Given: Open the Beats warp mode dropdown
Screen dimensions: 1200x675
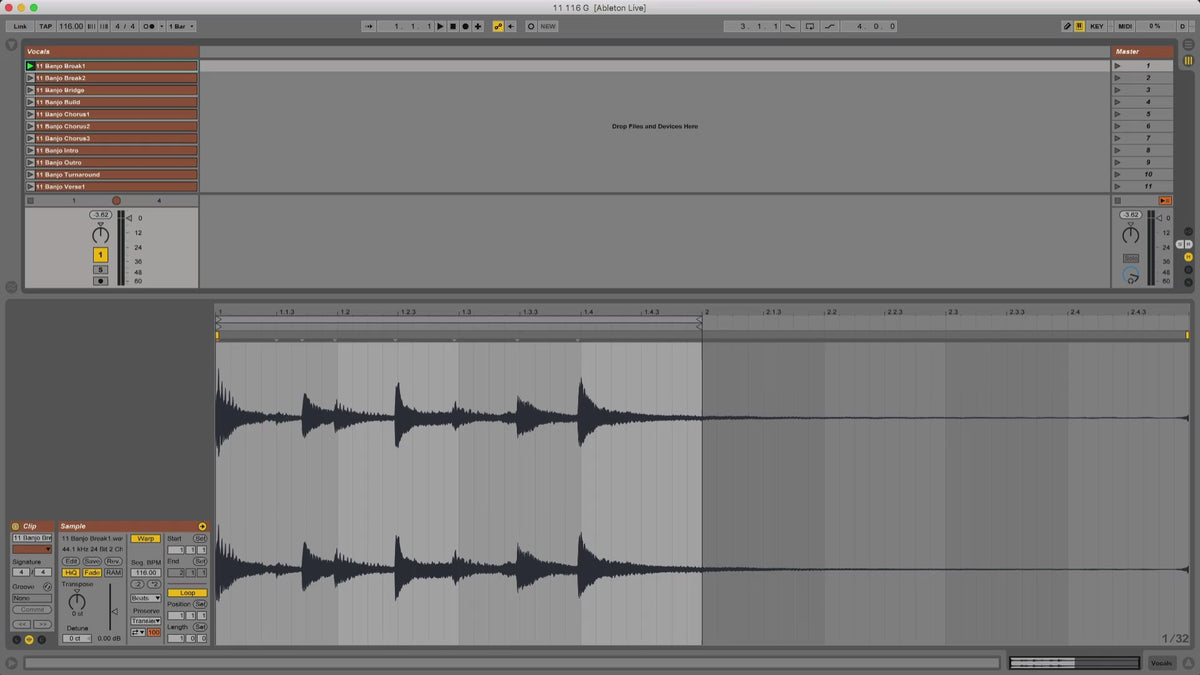Looking at the screenshot, I should 146,598.
